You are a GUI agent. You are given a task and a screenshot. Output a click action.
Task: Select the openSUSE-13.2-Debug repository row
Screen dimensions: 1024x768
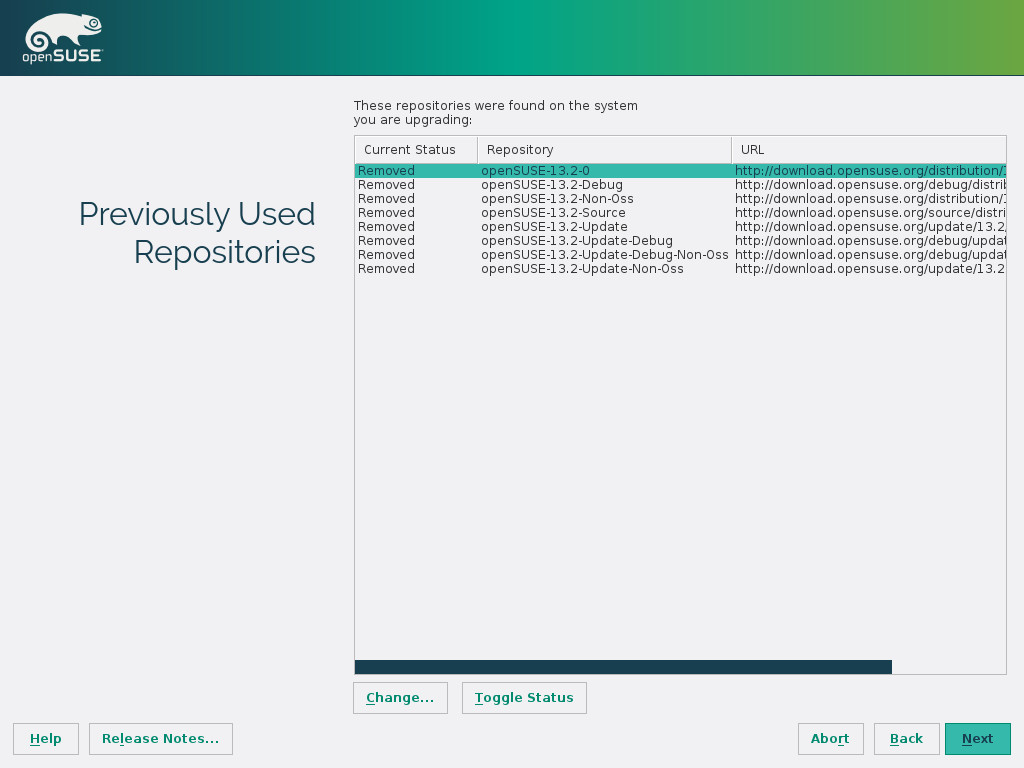click(552, 185)
